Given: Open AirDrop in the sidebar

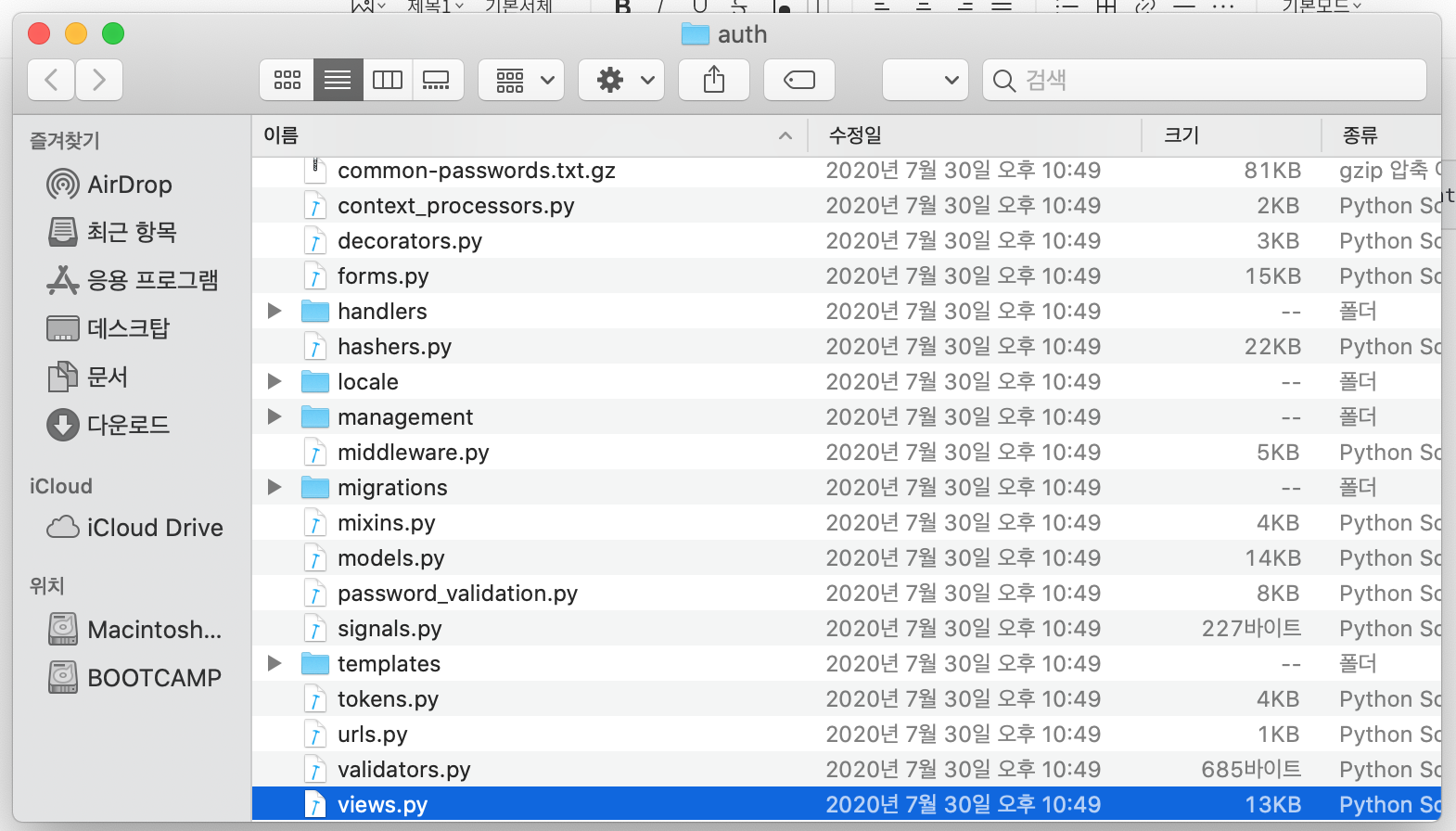Looking at the screenshot, I should (x=109, y=185).
